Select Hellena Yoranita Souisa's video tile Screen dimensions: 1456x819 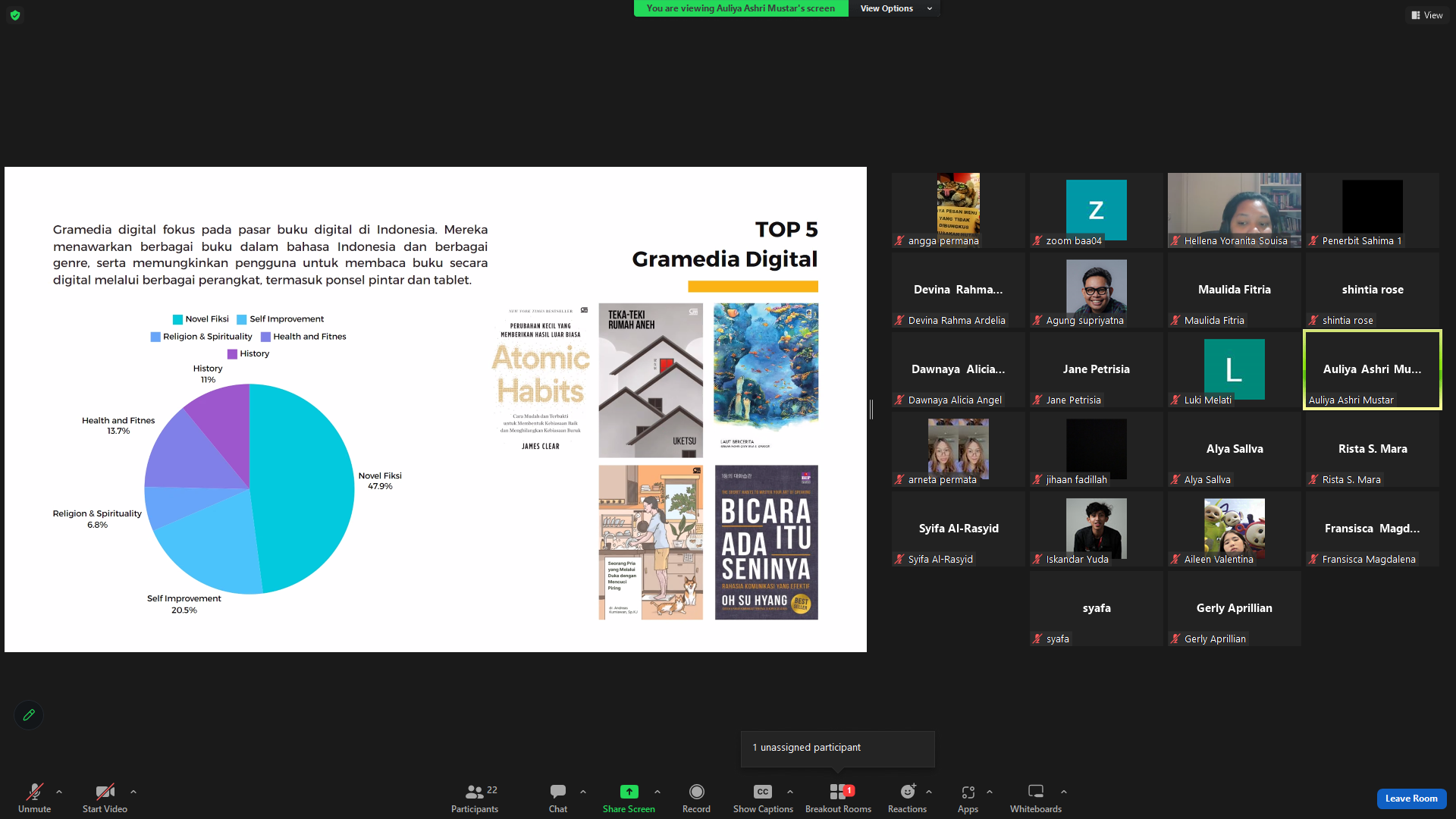(1235, 210)
